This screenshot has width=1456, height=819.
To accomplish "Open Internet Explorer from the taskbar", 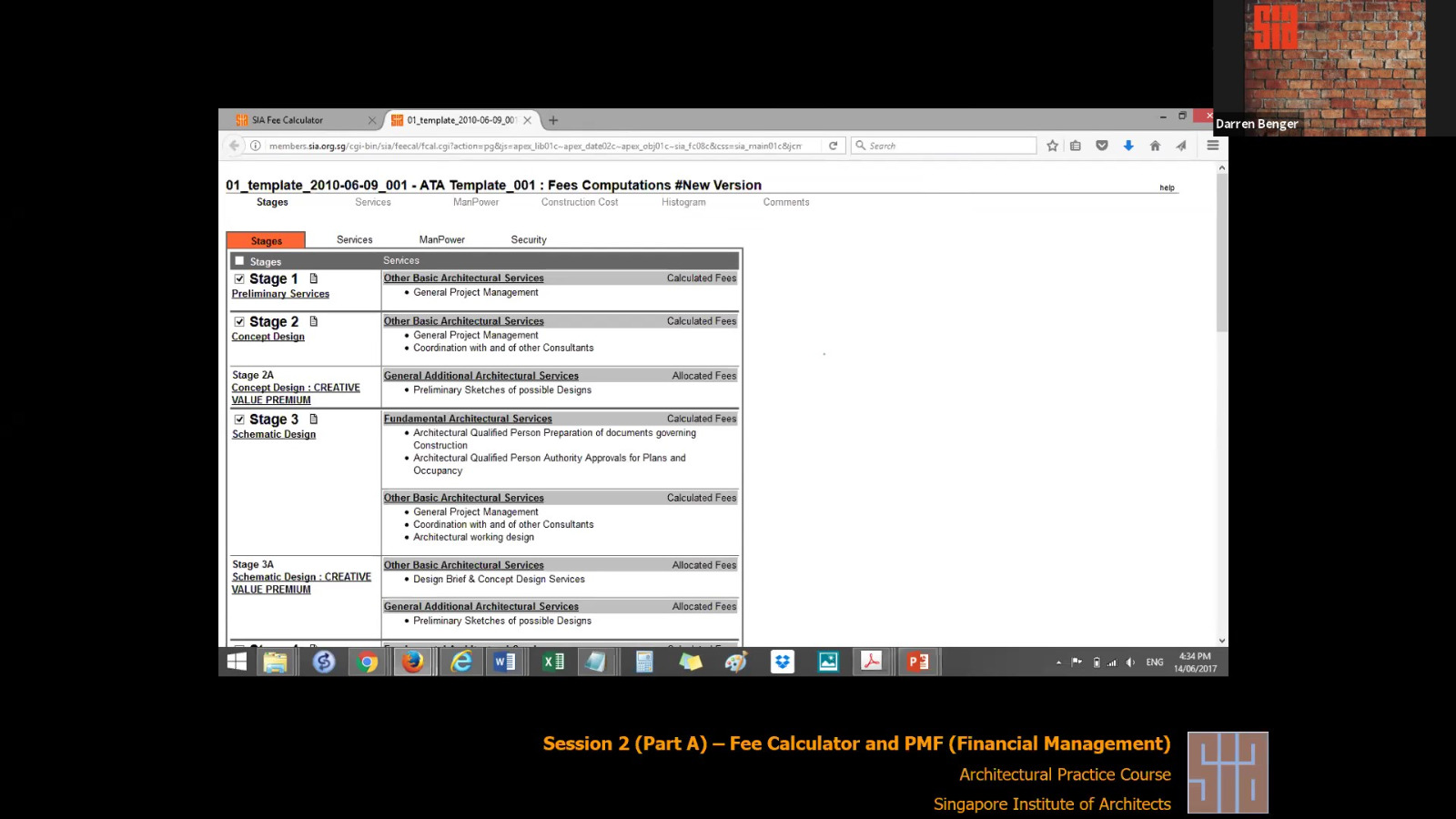I will click(x=461, y=662).
